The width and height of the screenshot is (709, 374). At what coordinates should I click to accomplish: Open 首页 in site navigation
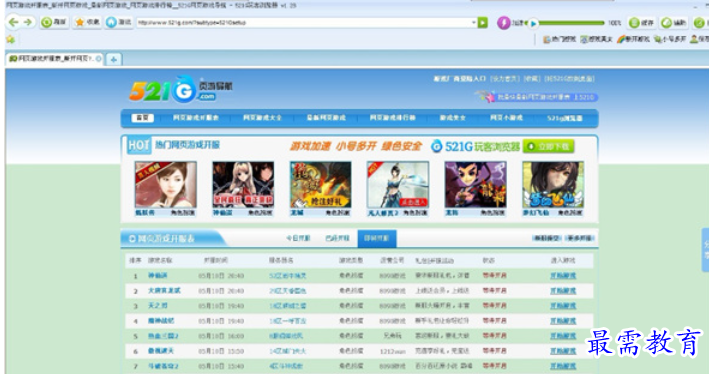[x=142, y=118]
